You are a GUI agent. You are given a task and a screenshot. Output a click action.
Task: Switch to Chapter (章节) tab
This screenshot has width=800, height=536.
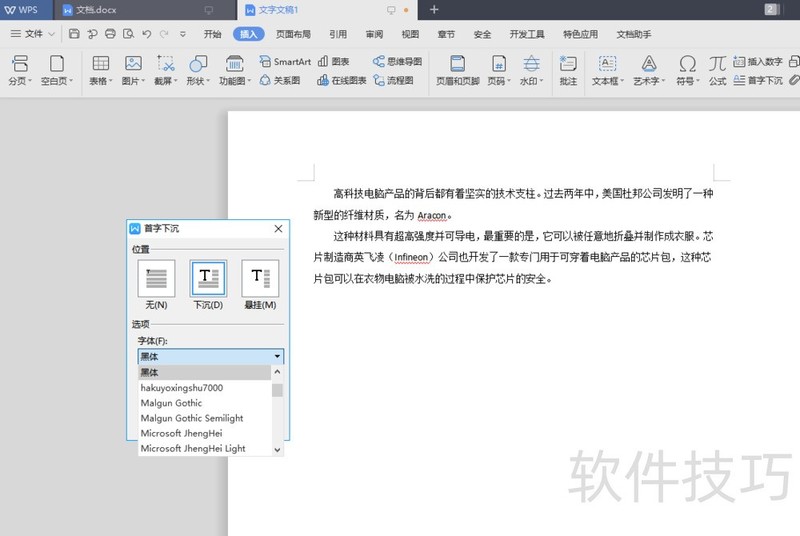[446, 34]
